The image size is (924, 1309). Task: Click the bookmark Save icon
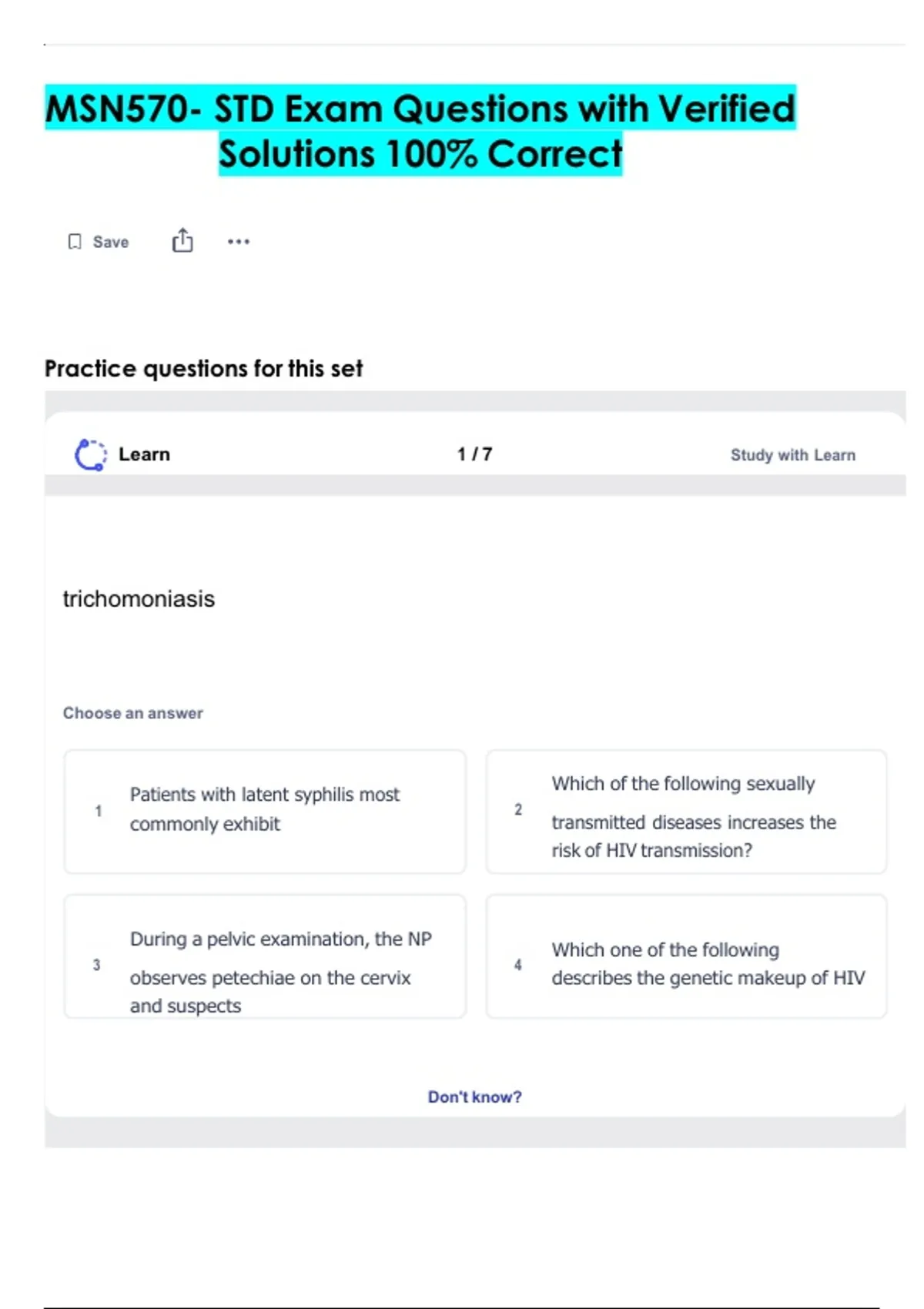coord(75,242)
